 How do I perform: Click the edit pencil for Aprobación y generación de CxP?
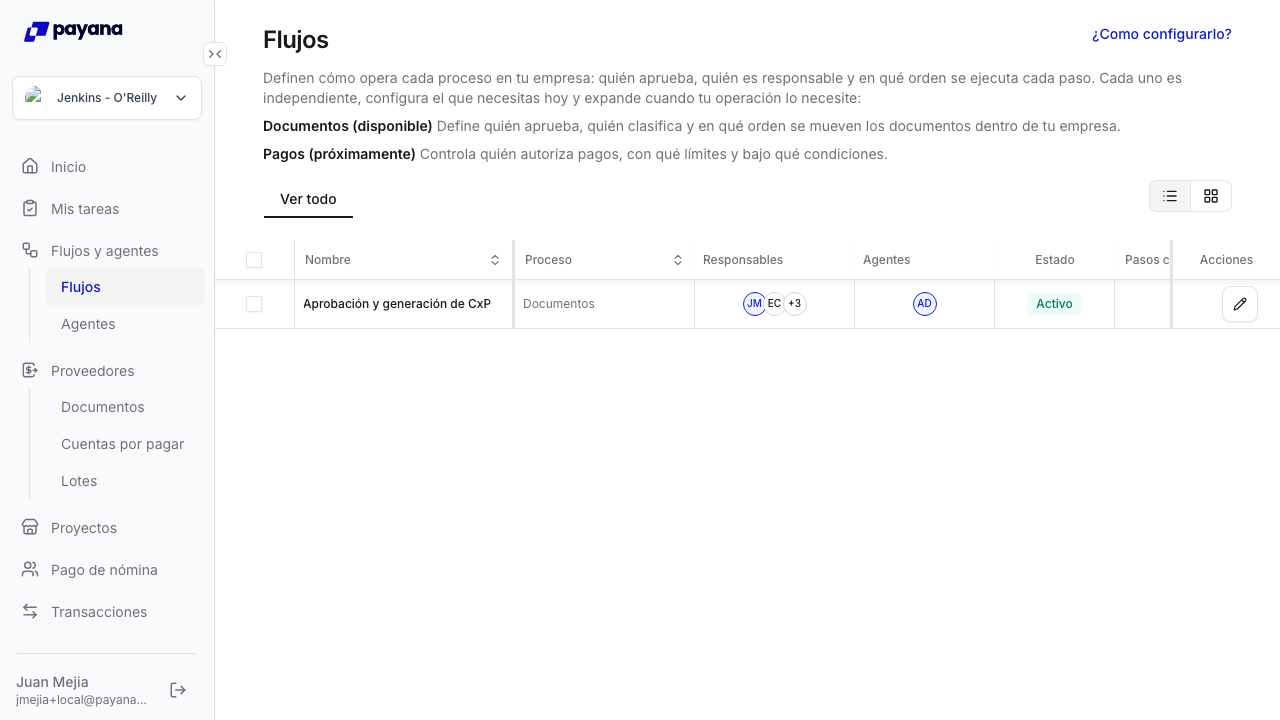click(1240, 304)
